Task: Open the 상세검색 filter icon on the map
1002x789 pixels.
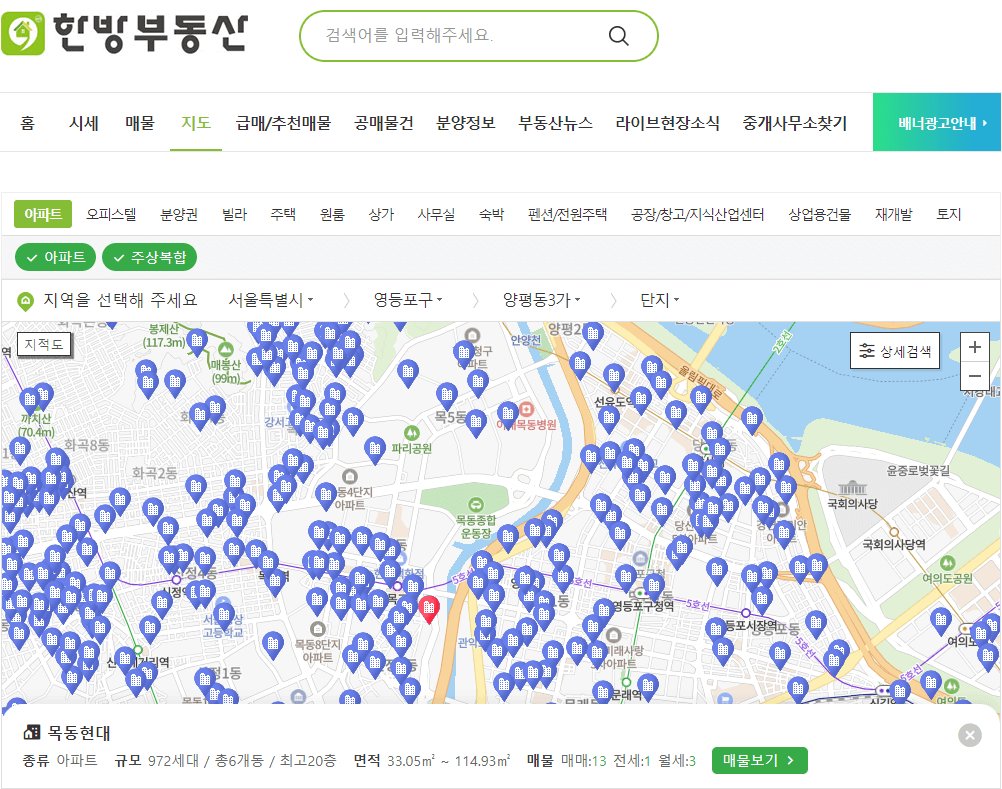Action: tap(866, 352)
